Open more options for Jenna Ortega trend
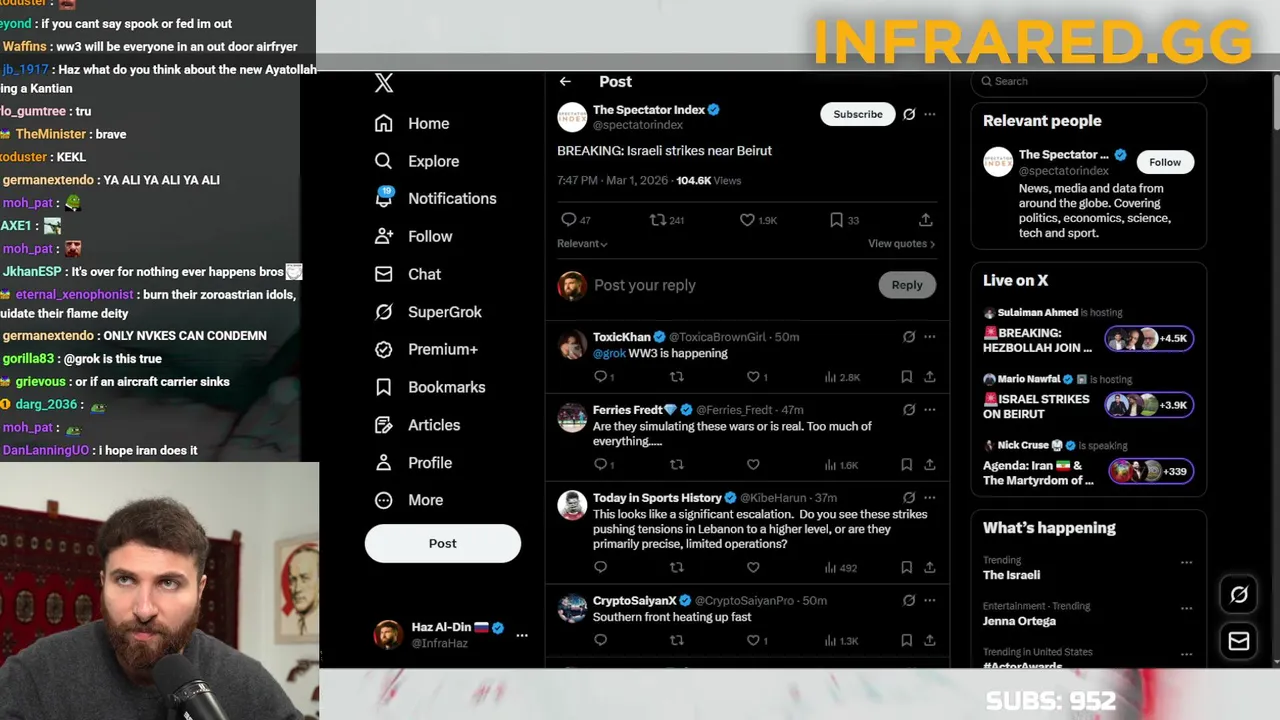Screen dimensions: 1280x720 (x=1187, y=608)
